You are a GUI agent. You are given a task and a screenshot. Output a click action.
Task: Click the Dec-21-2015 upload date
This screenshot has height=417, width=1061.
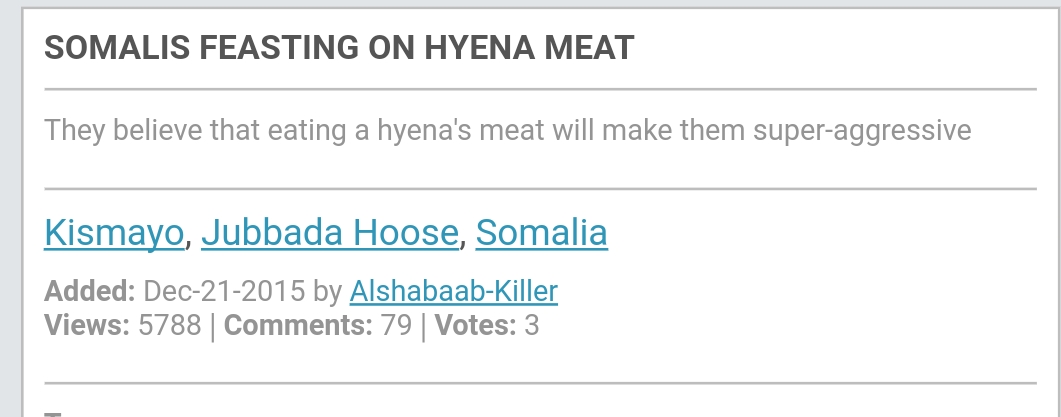(224, 291)
